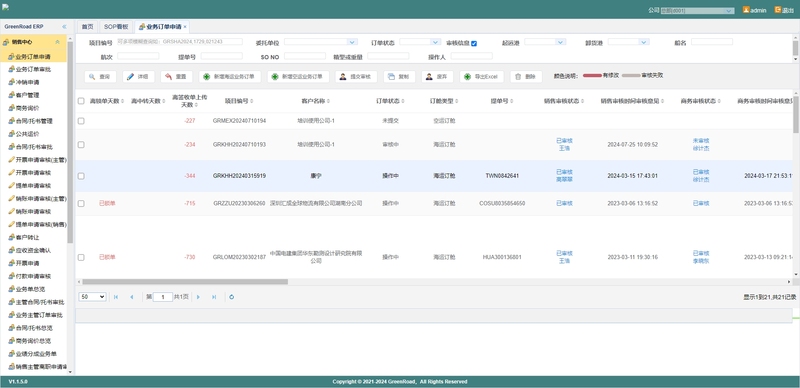Click the 查询 search button
The width and height of the screenshot is (800, 388).
pyautogui.click(x=100, y=77)
